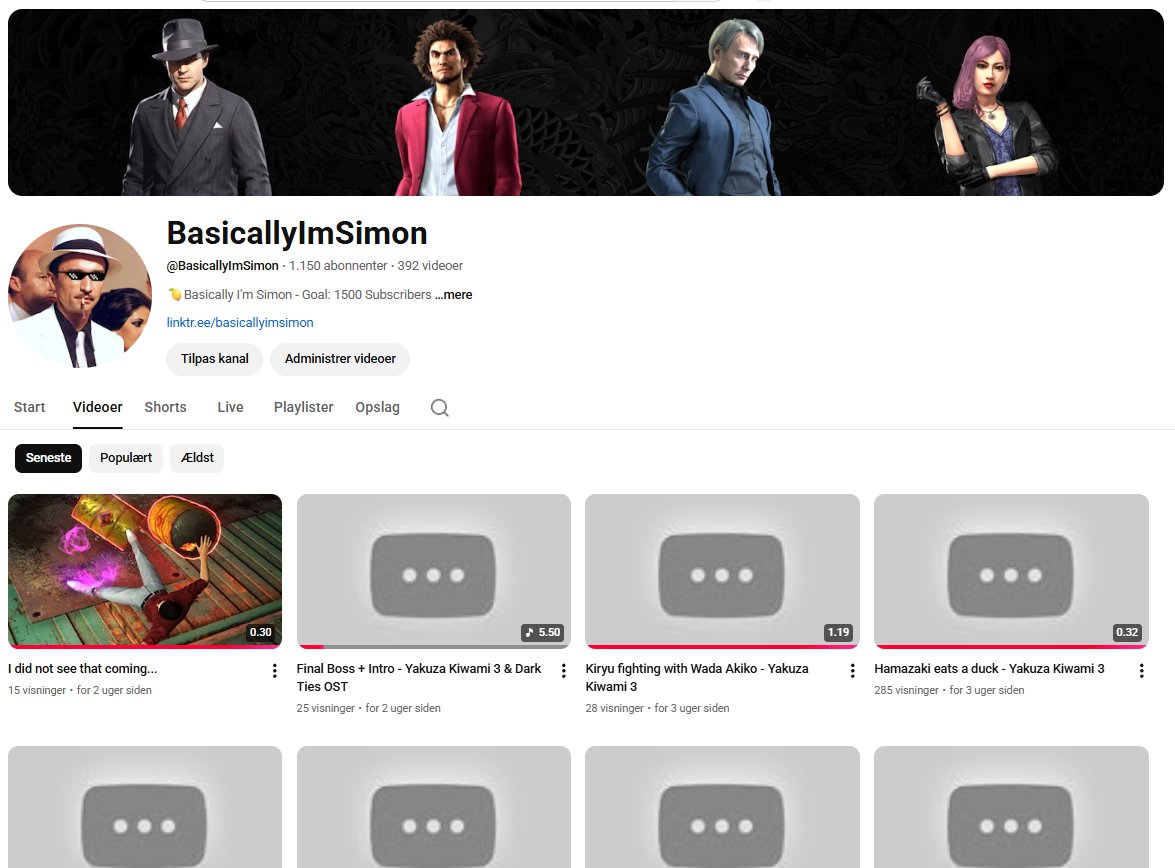Activate the Seneste filter chip

pyautogui.click(x=48, y=457)
